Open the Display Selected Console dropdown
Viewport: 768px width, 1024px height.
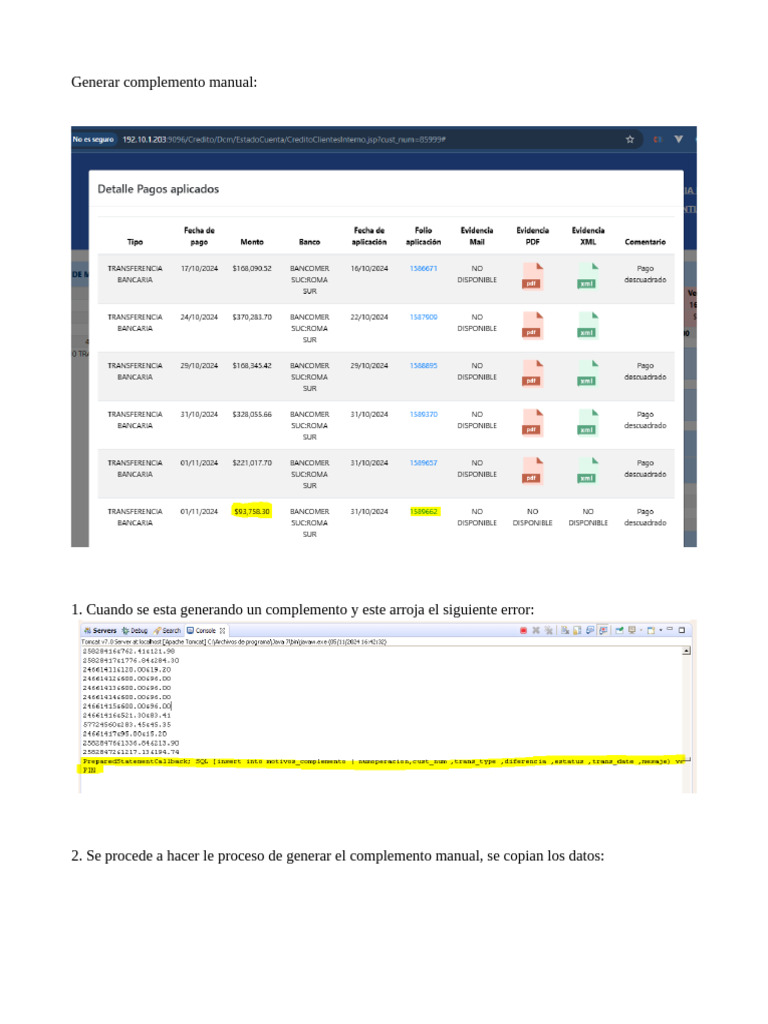[641, 630]
